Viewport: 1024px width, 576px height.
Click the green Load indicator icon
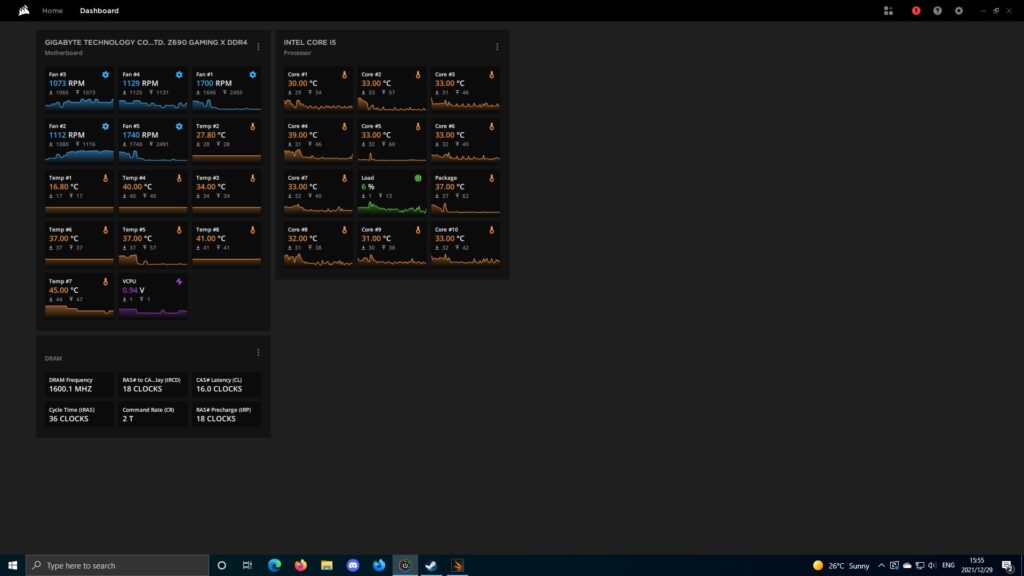coord(418,178)
